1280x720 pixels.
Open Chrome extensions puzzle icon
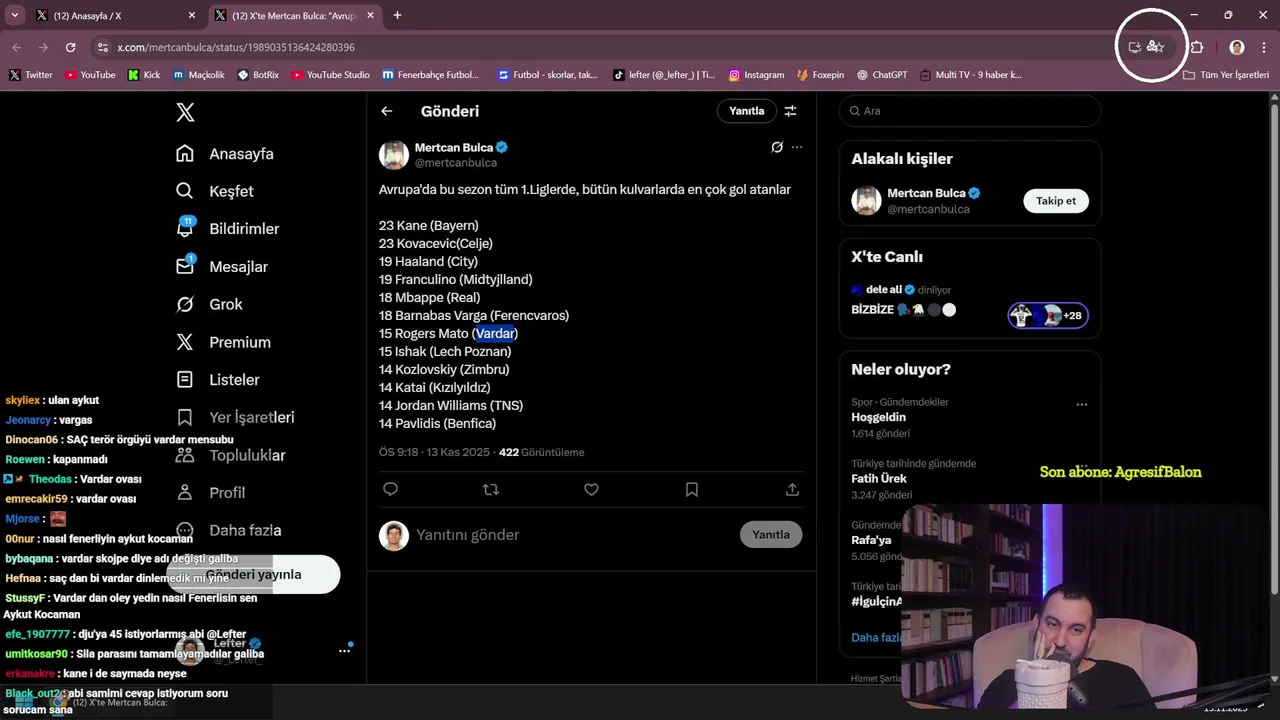(1197, 47)
